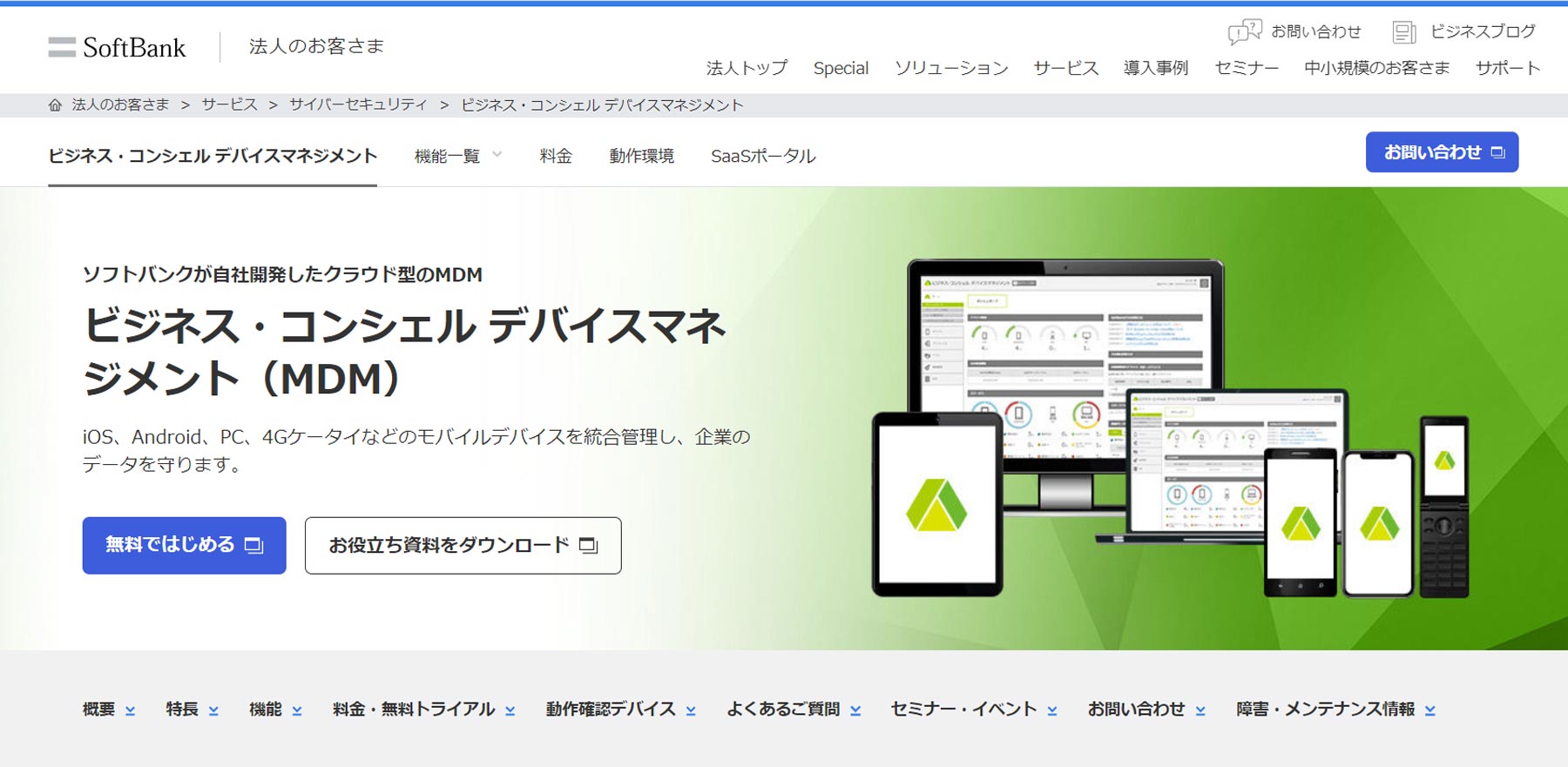Open the 動作環境 sub-nav tab
The width and height of the screenshot is (1568, 767).
pos(641,156)
